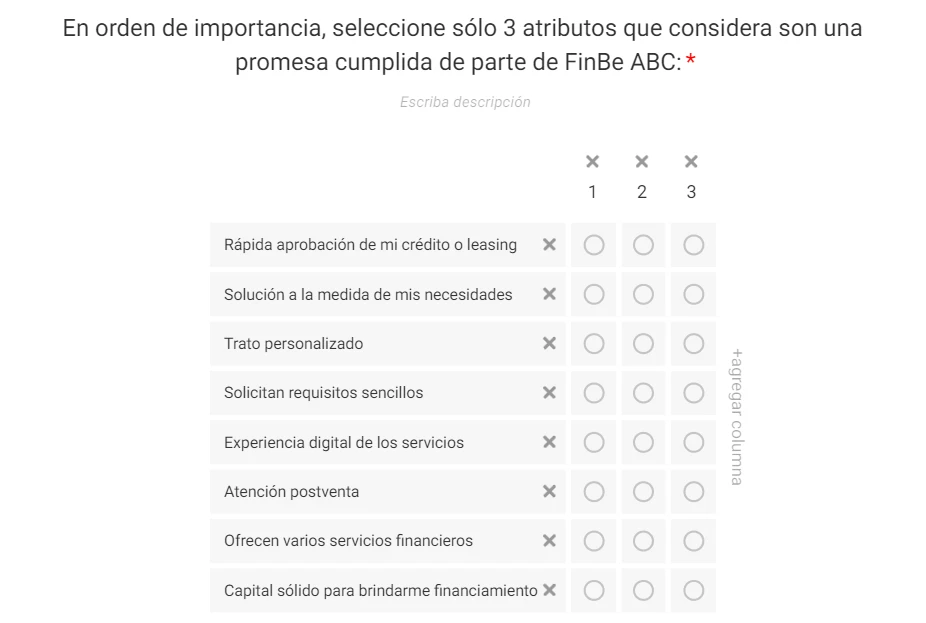
Task: Delete the row "Rápida aprobación de mi crédito o leasing"
Action: coord(549,244)
